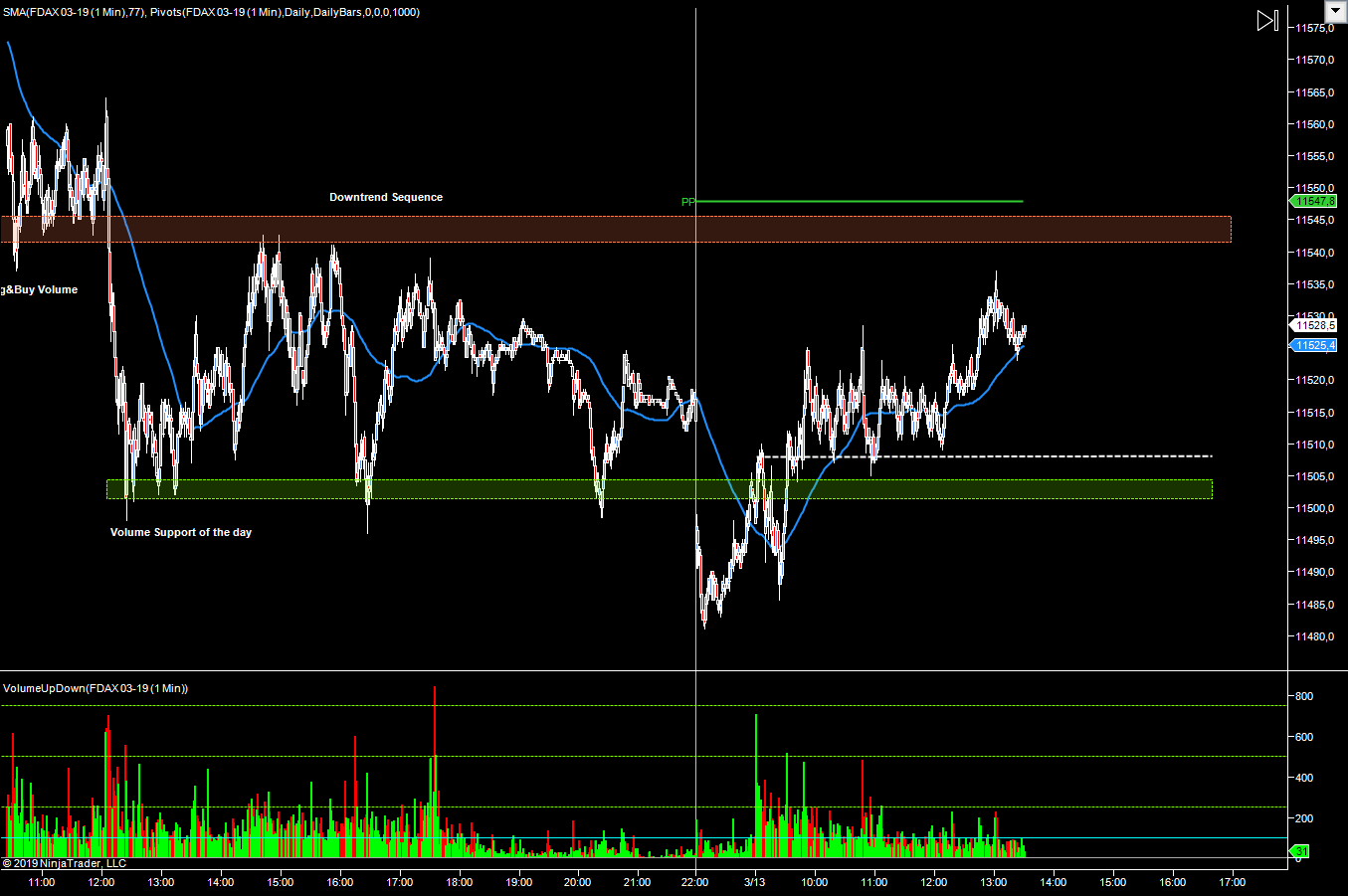Click the 800 level on volume axis
Screen dimensions: 1348x896
pyautogui.click(x=1303, y=697)
